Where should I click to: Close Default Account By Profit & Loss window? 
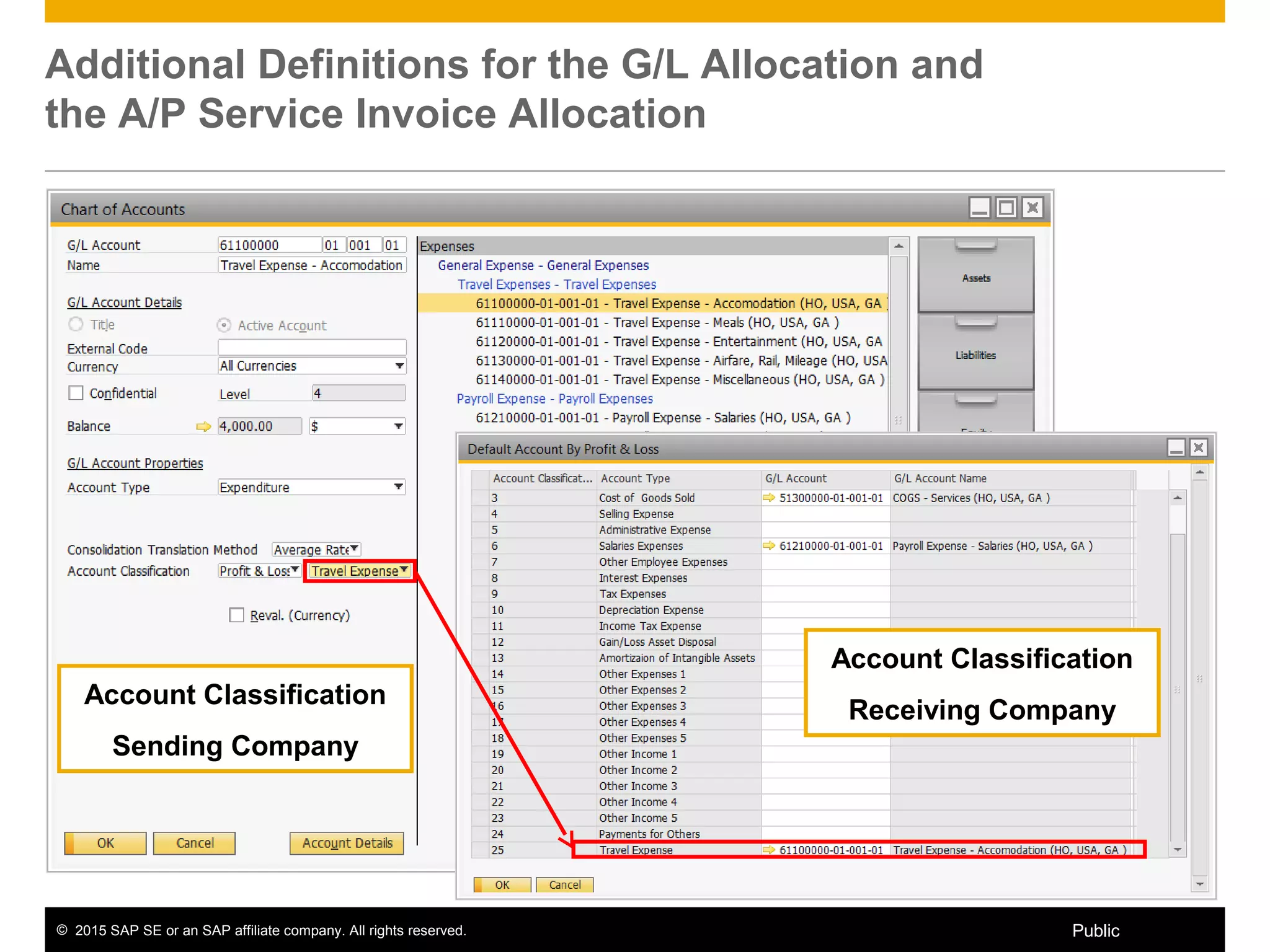click(x=1199, y=448)
